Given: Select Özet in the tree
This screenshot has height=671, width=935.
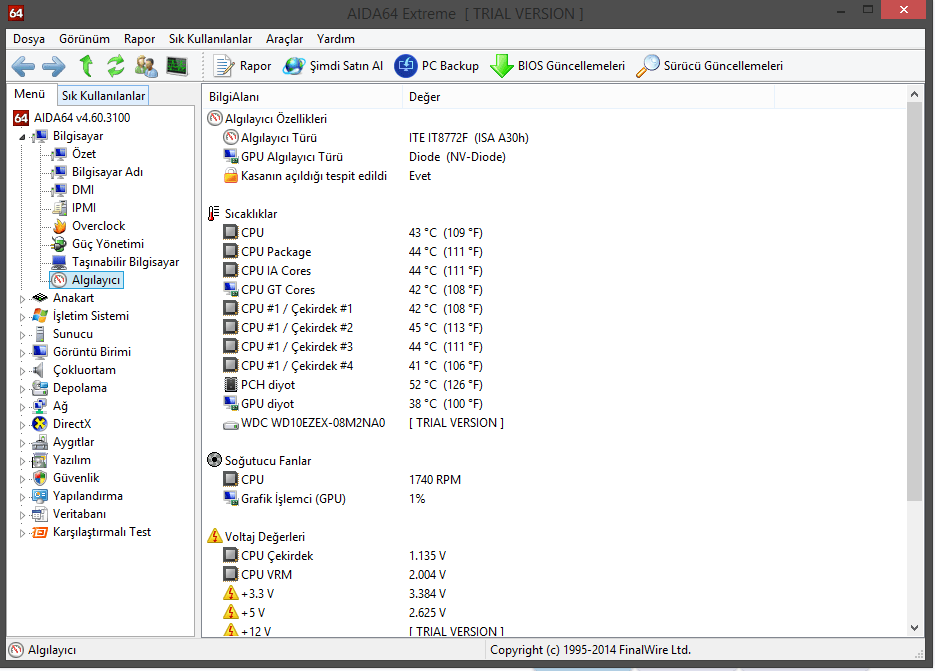Looking at the screenshot, I should 83,154.
